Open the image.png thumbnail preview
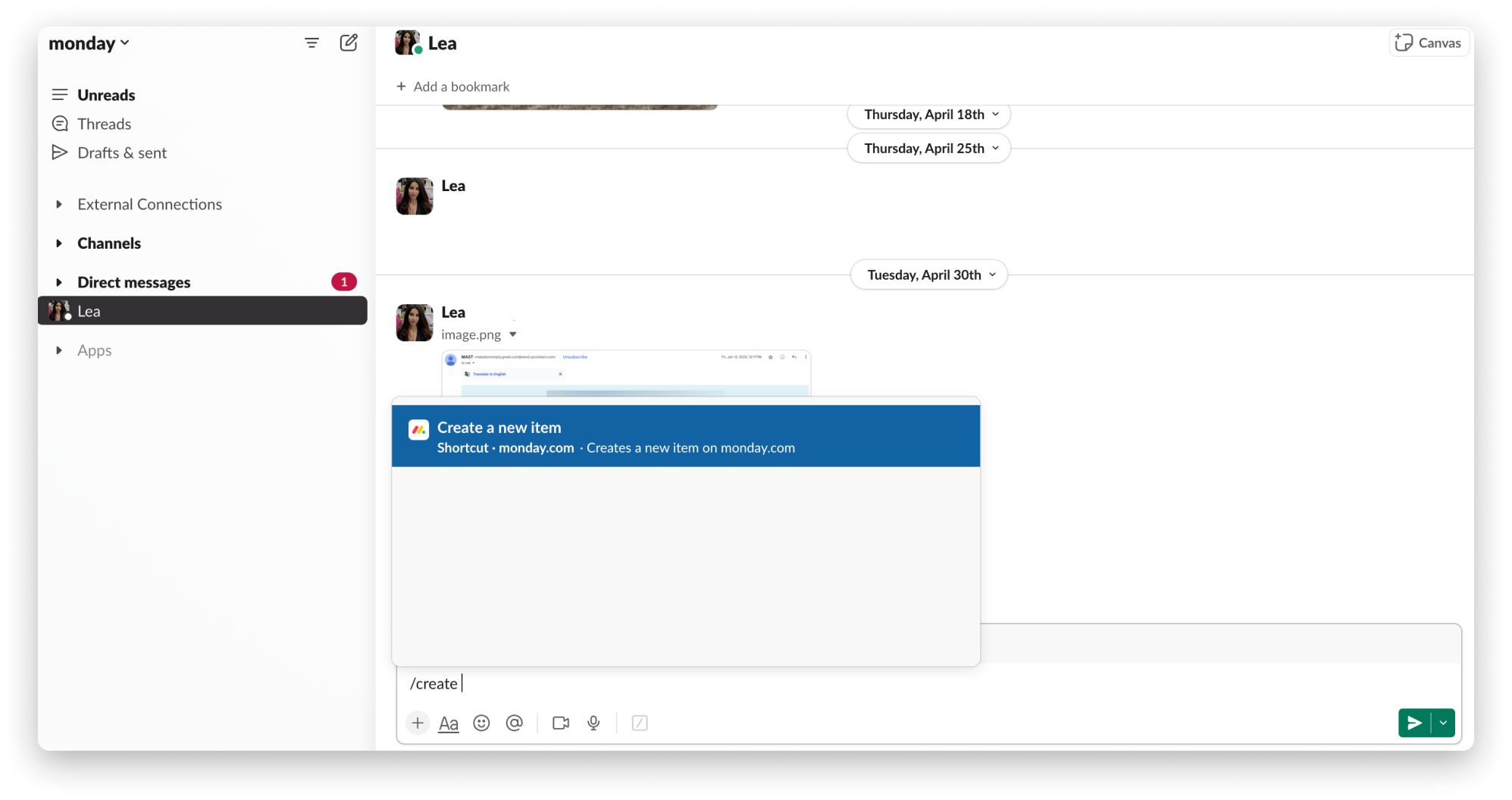 pyautogui.click(x=626, y=373)
